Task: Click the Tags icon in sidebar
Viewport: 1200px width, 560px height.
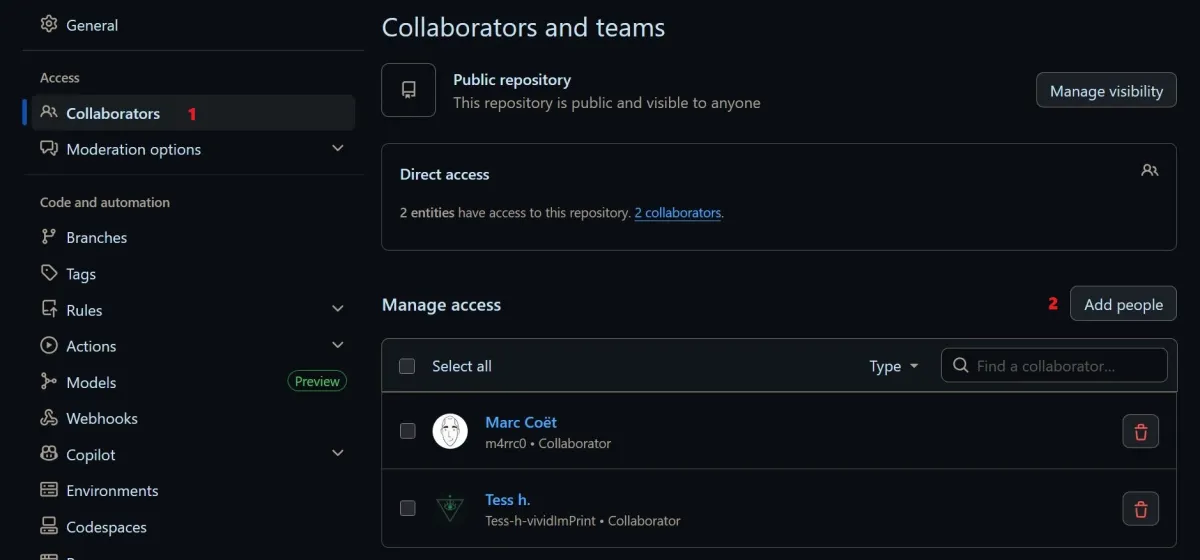Action: pos(48,273)
